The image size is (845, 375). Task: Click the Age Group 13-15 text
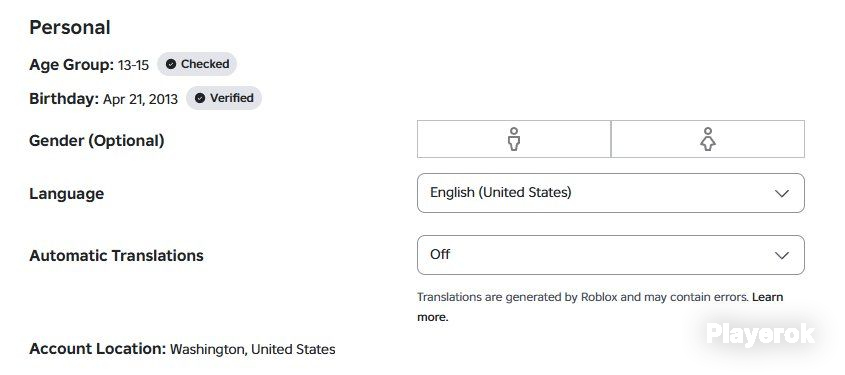click(x=89, y=65)
